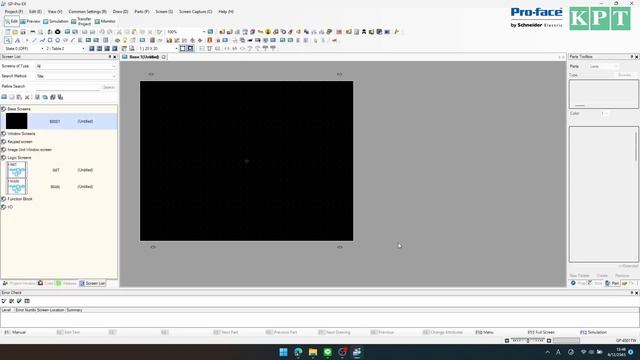The height and width of the screenshot is (360, 640).
Task: Click the yellow smiley face toolbar icon
Action: [x=268, y=32]
